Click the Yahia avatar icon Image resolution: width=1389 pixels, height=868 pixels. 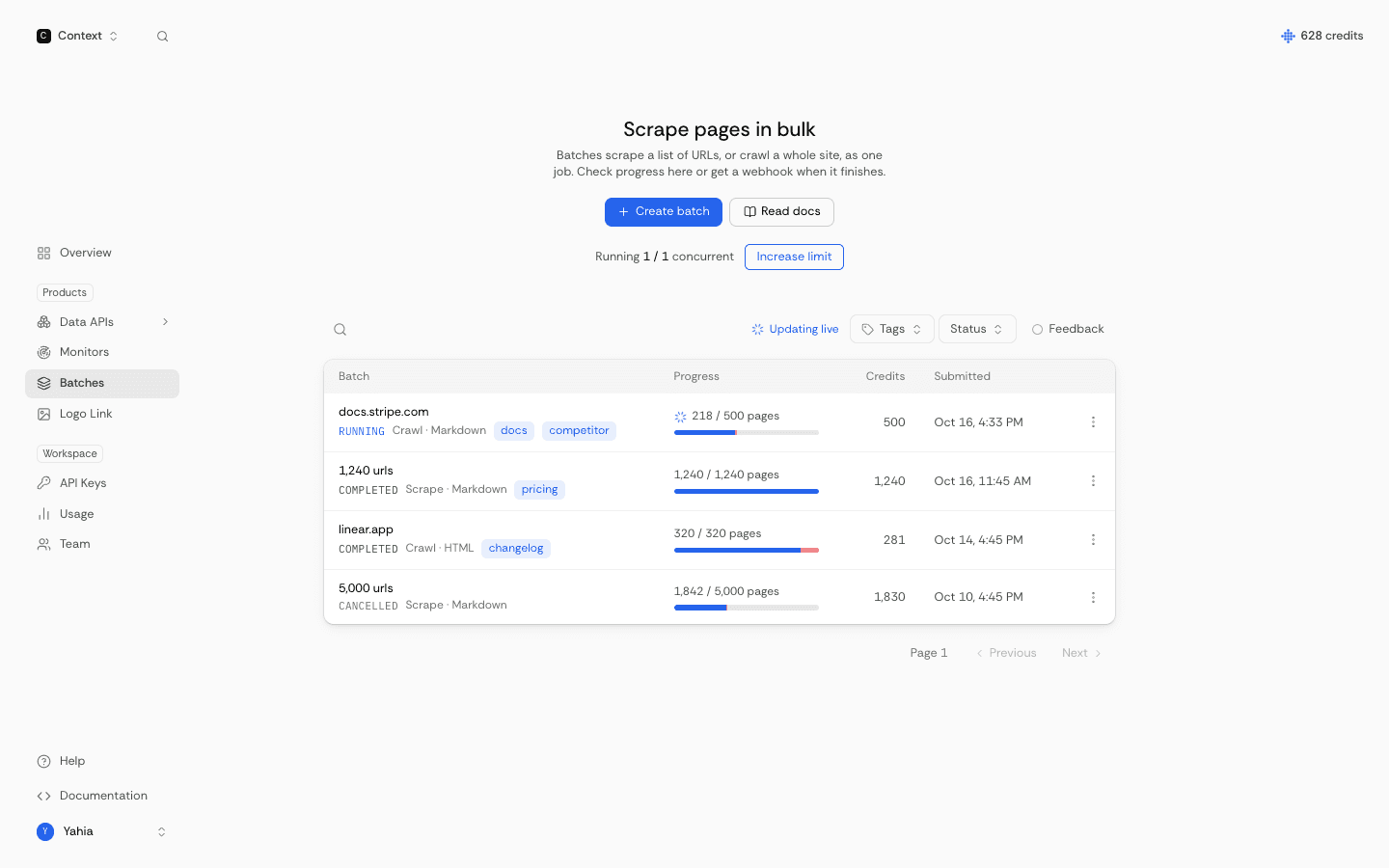pos(45,832)
